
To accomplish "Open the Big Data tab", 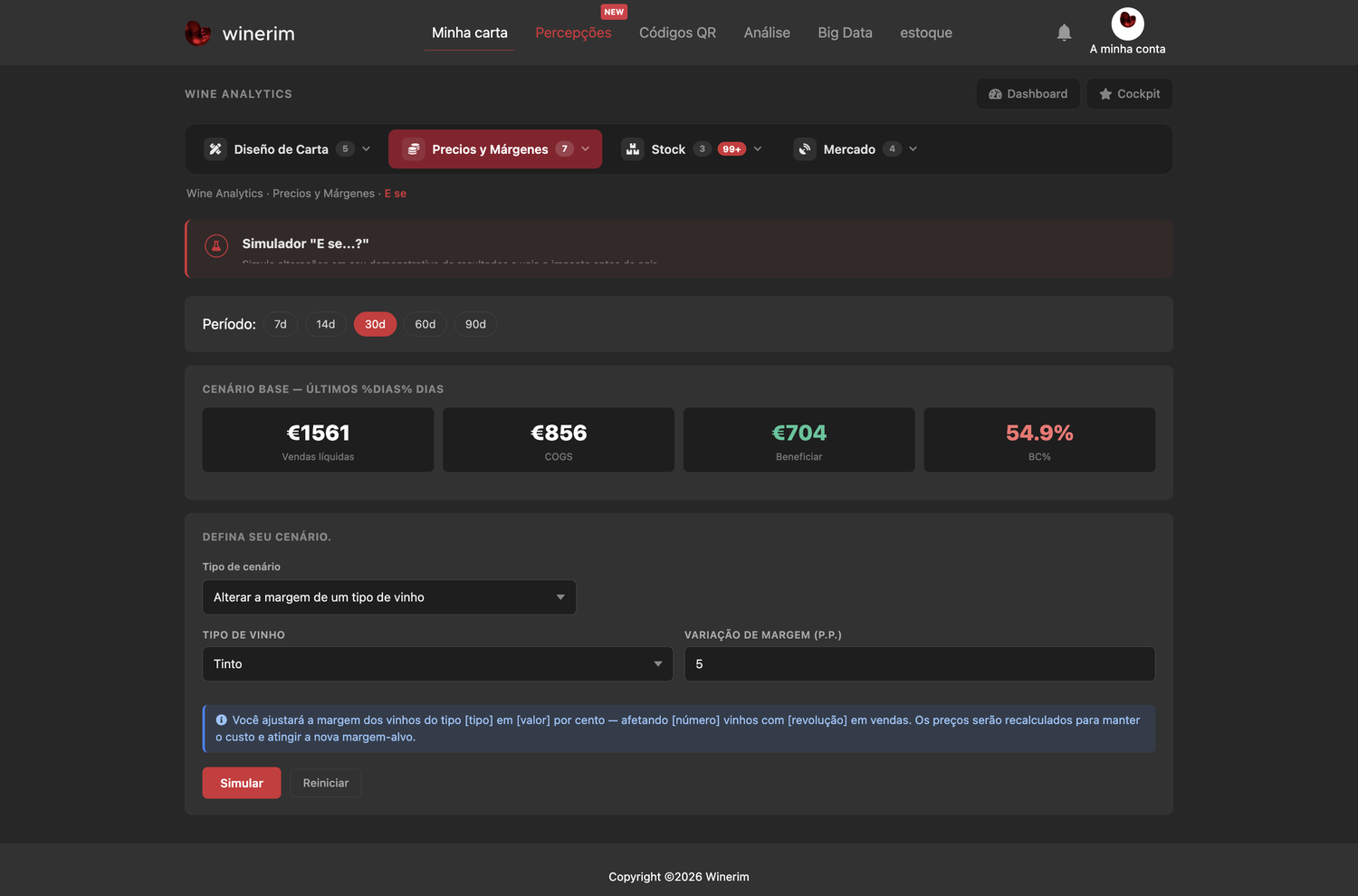I will [x=845, y=33].
